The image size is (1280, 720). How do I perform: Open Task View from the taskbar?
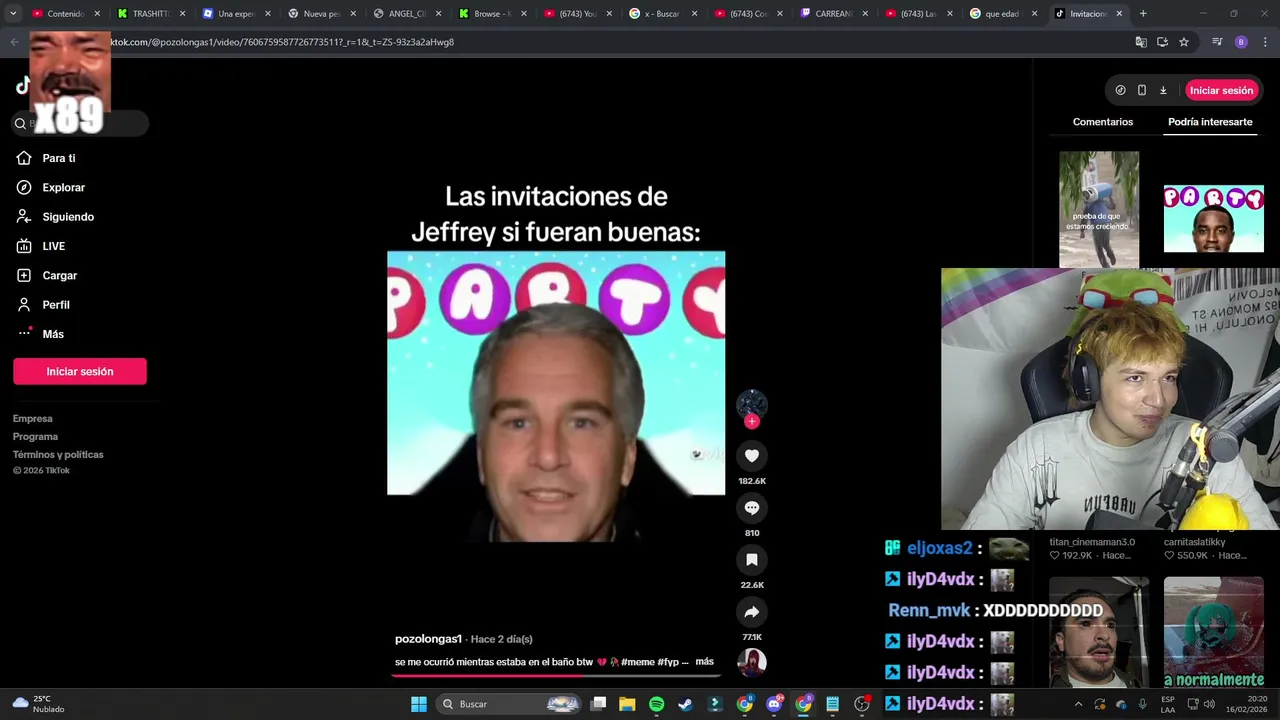598,704
